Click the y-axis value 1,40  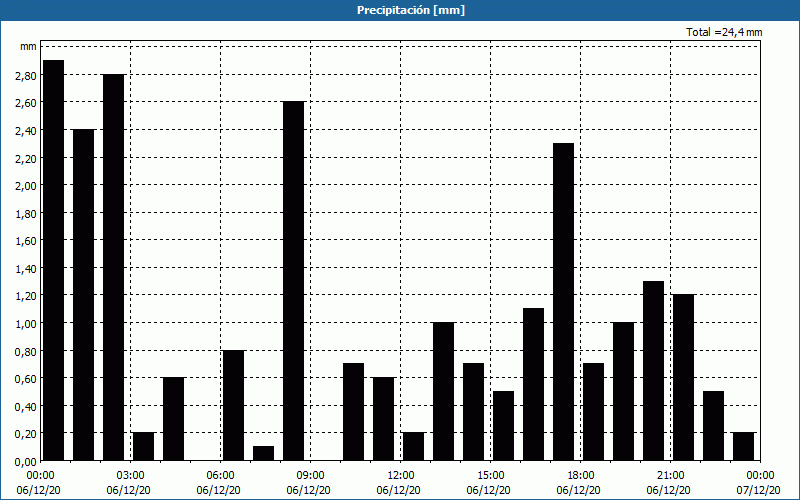pyautogui.click(x=26, y=268)
